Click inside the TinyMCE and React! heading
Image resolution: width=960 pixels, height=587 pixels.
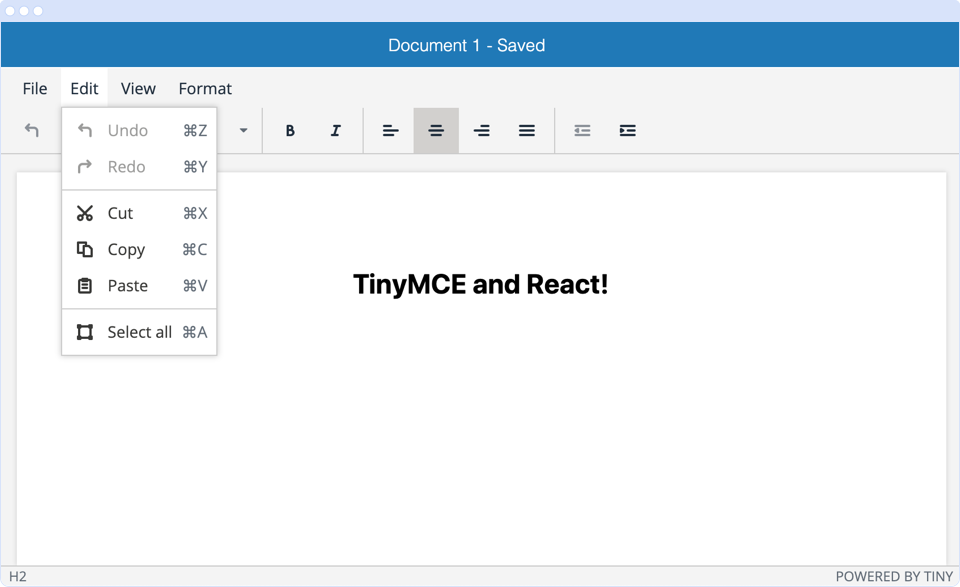(481, 285)
